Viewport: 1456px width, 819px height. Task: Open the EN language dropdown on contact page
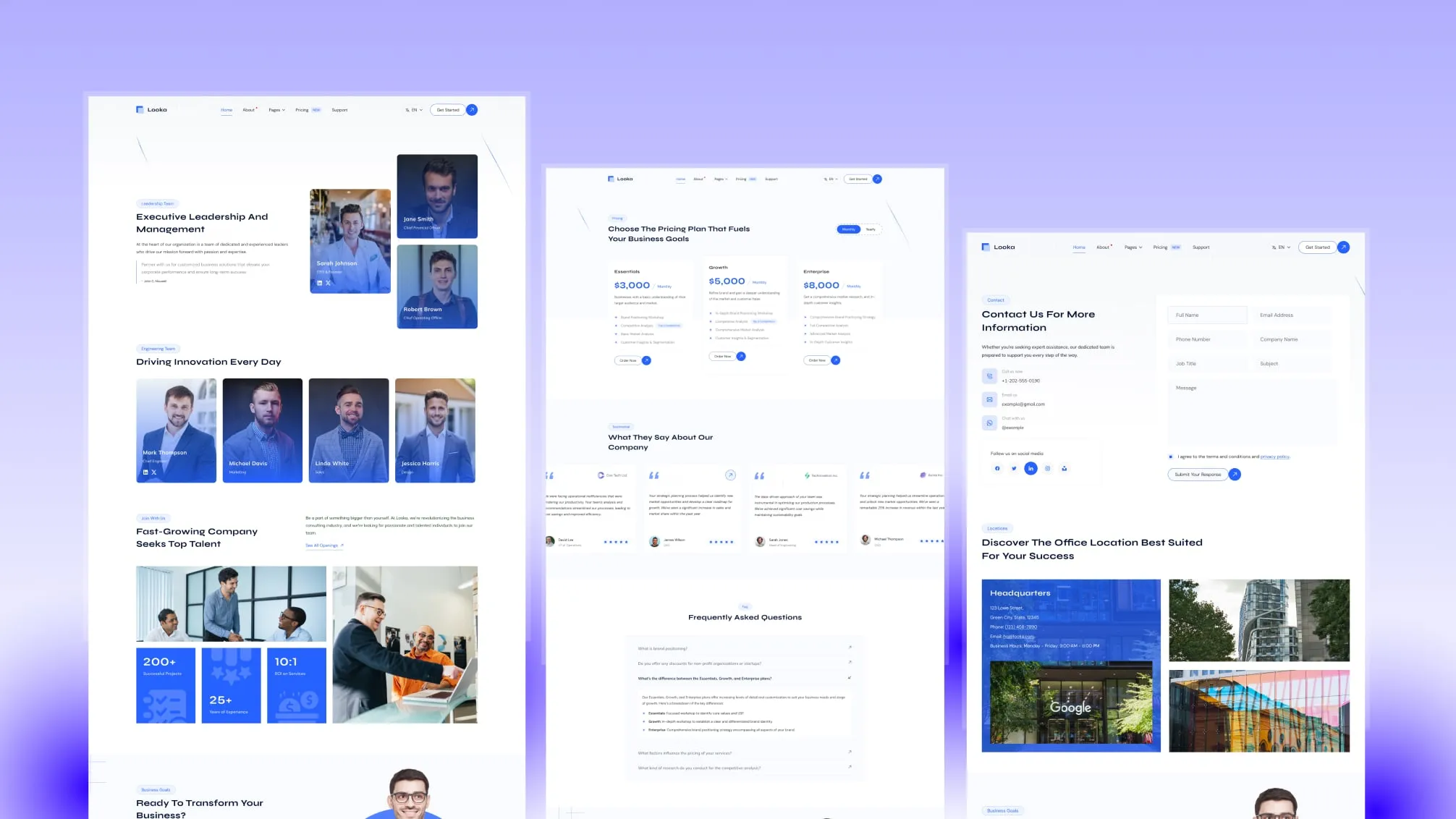1281,247
